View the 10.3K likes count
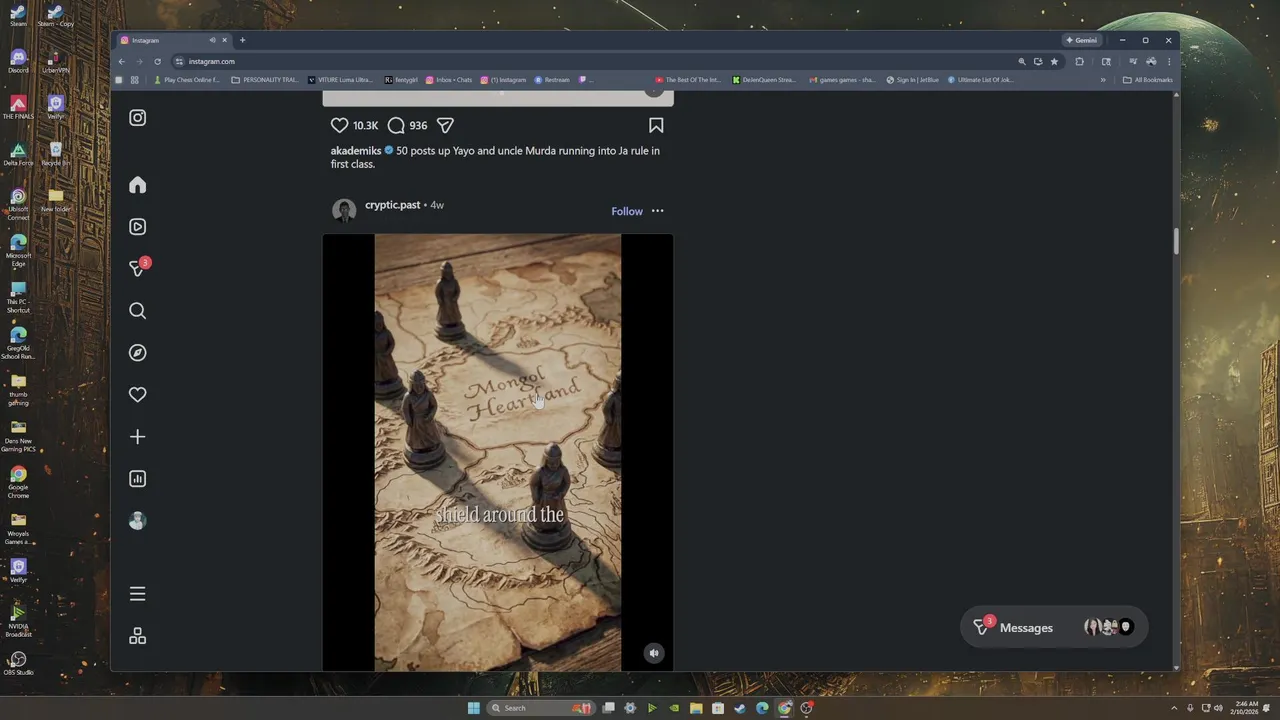This screenshot has height=720, width=1280. 365,126
